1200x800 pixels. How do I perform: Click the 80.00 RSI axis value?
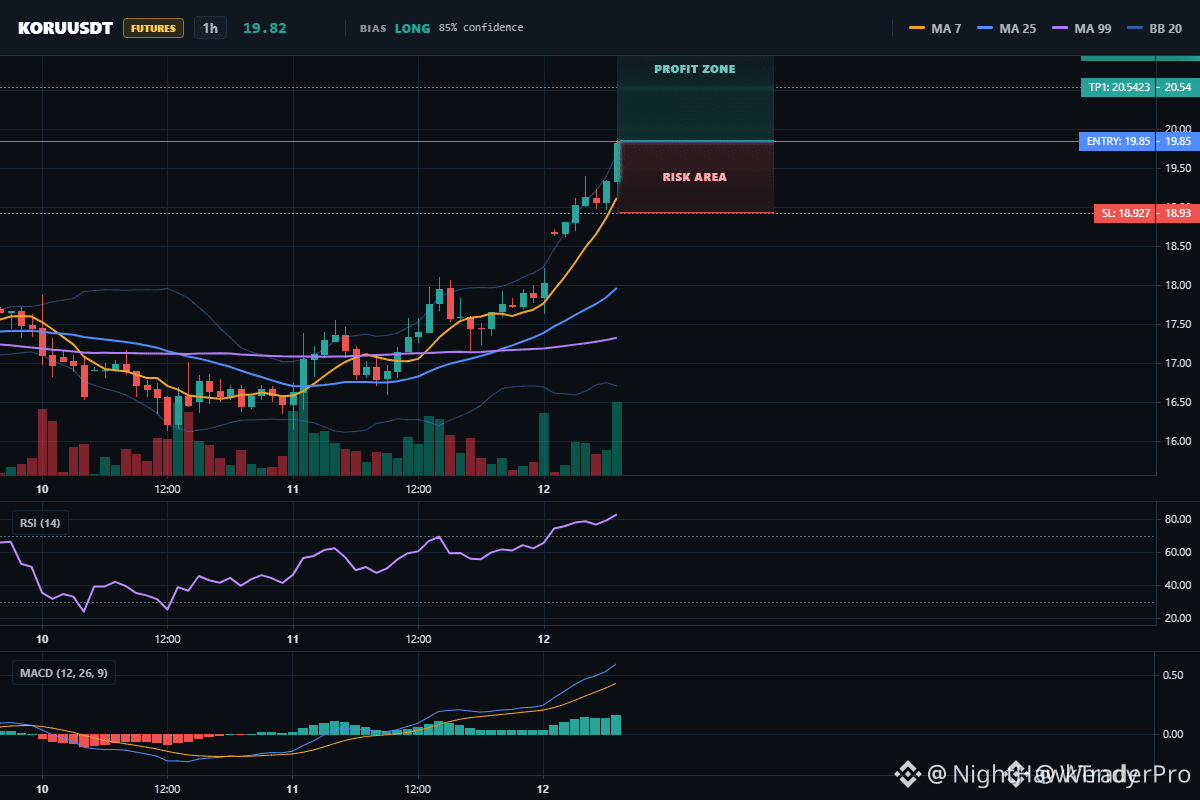(1177, 519)
